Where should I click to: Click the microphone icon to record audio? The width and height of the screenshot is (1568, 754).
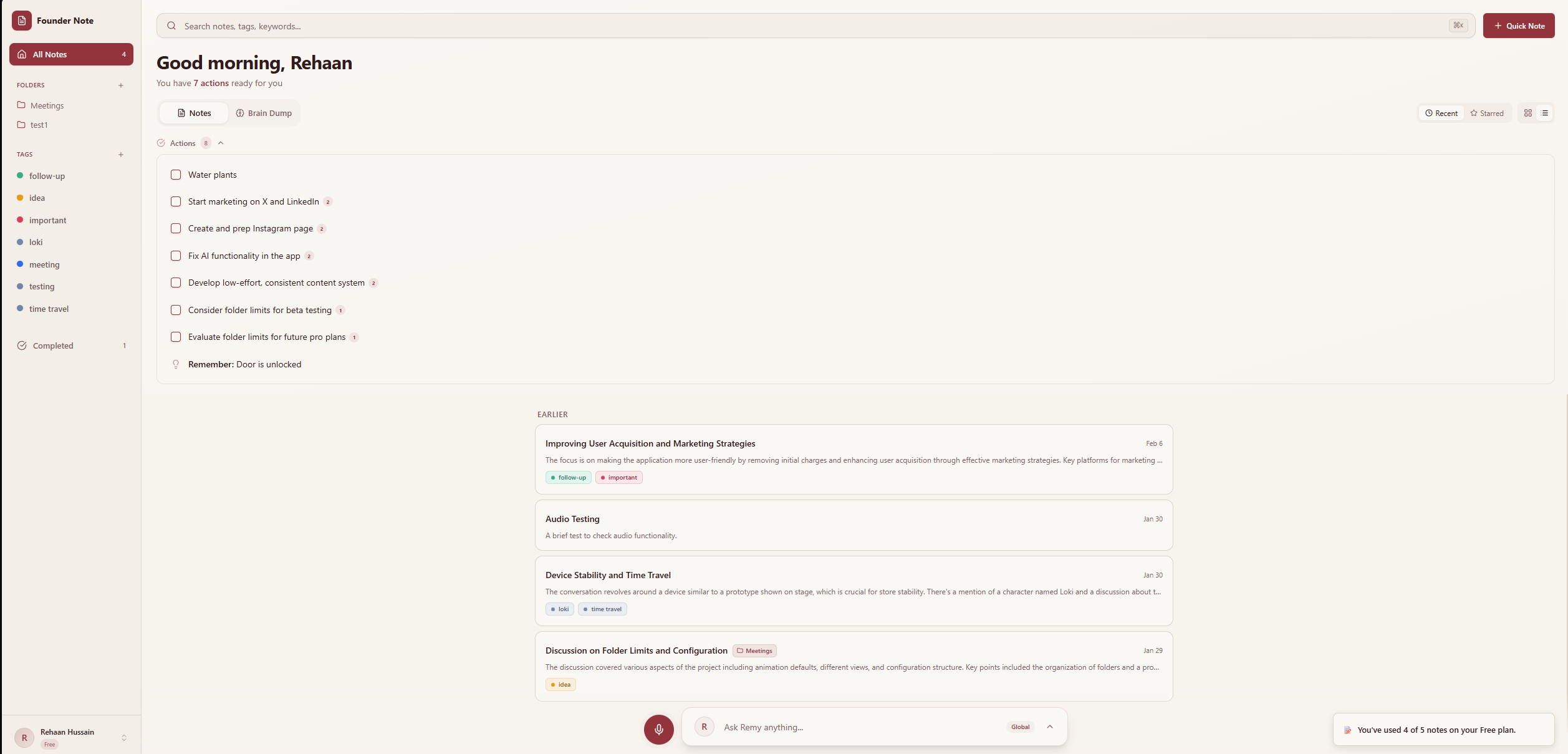(658, 729)
